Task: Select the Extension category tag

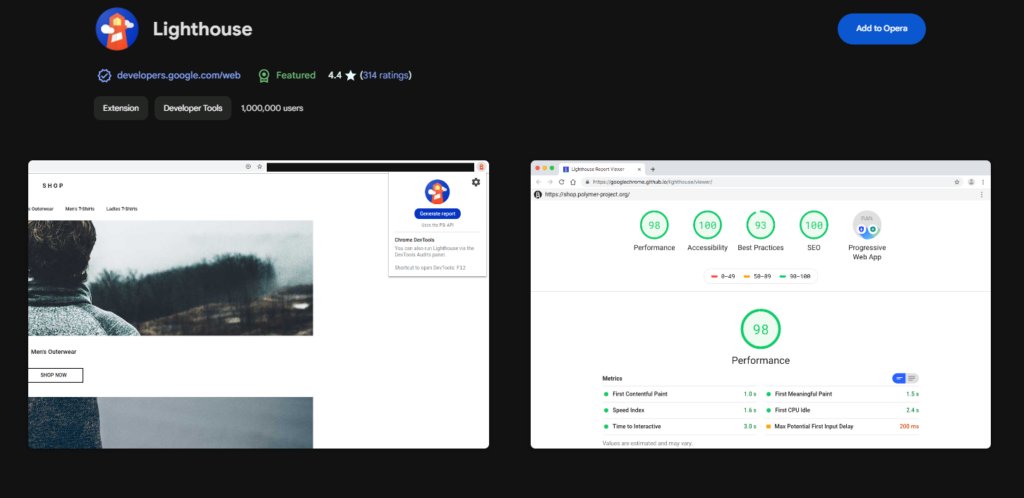Action: coord(121,108)
